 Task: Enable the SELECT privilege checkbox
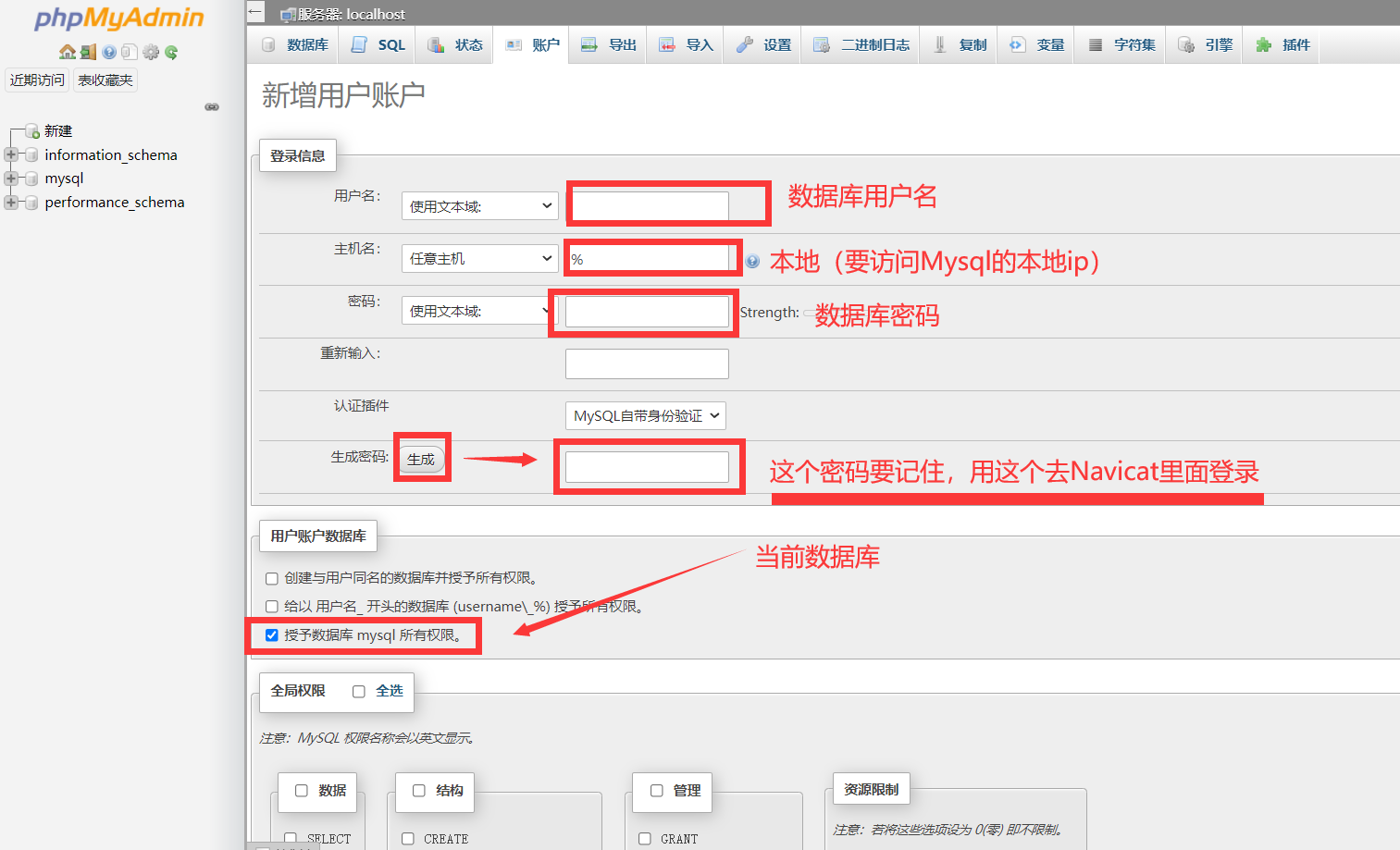pyautogui.click(x=291, y=839)
